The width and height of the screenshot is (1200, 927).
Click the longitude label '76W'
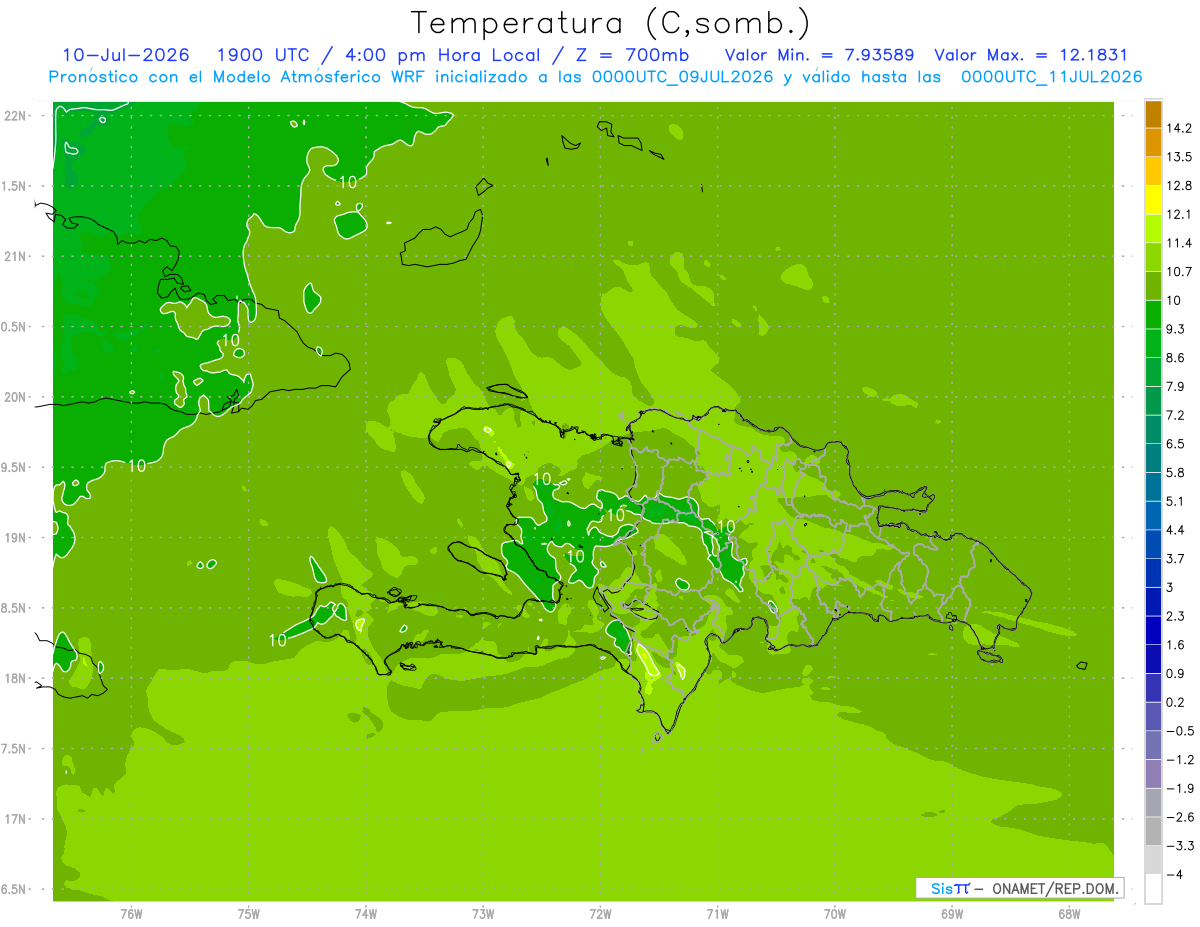pos(131,913)
